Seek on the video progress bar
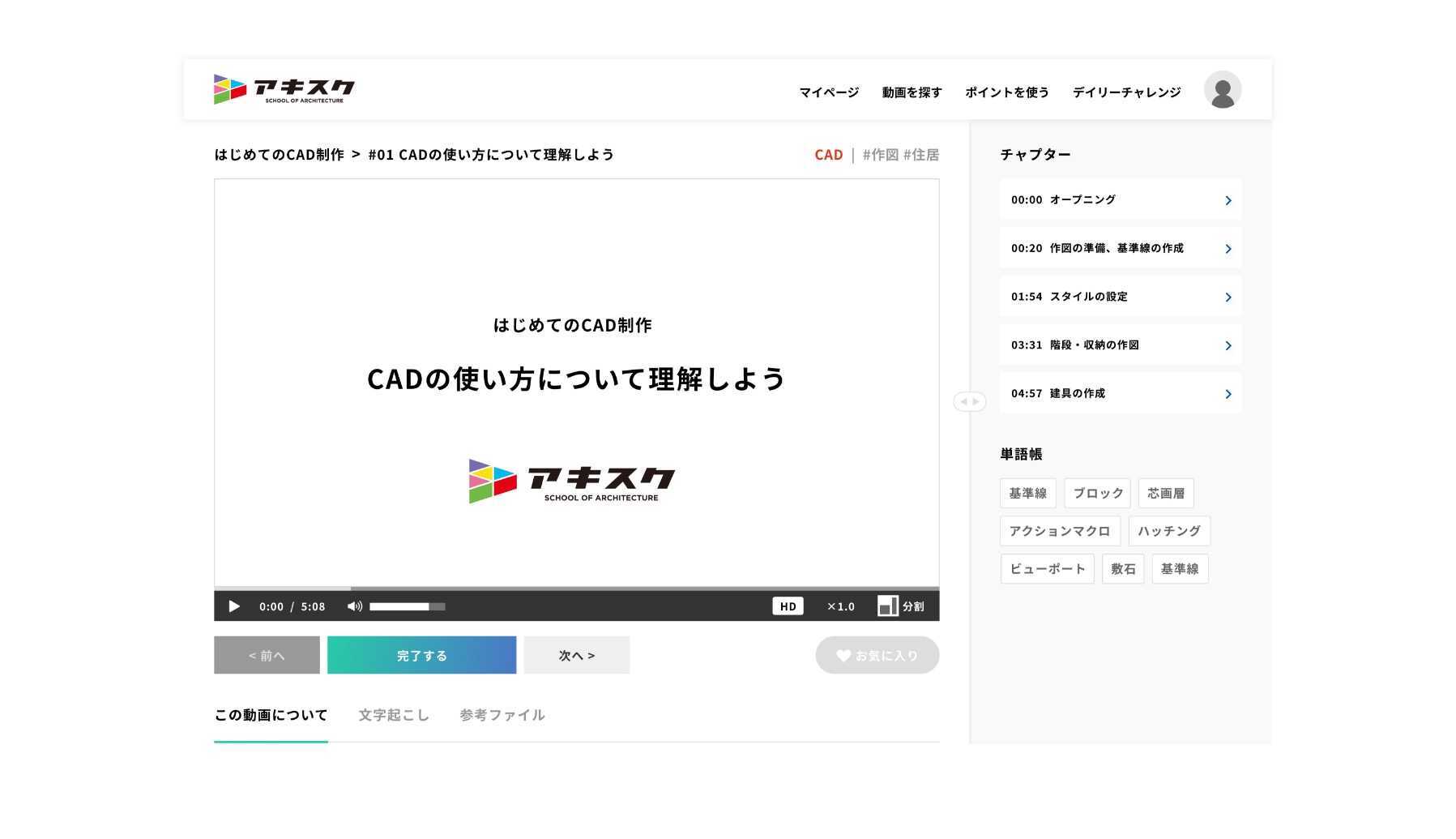This screenshot has height=839, width=1456. pyautogui.click(x=576, y=589)
